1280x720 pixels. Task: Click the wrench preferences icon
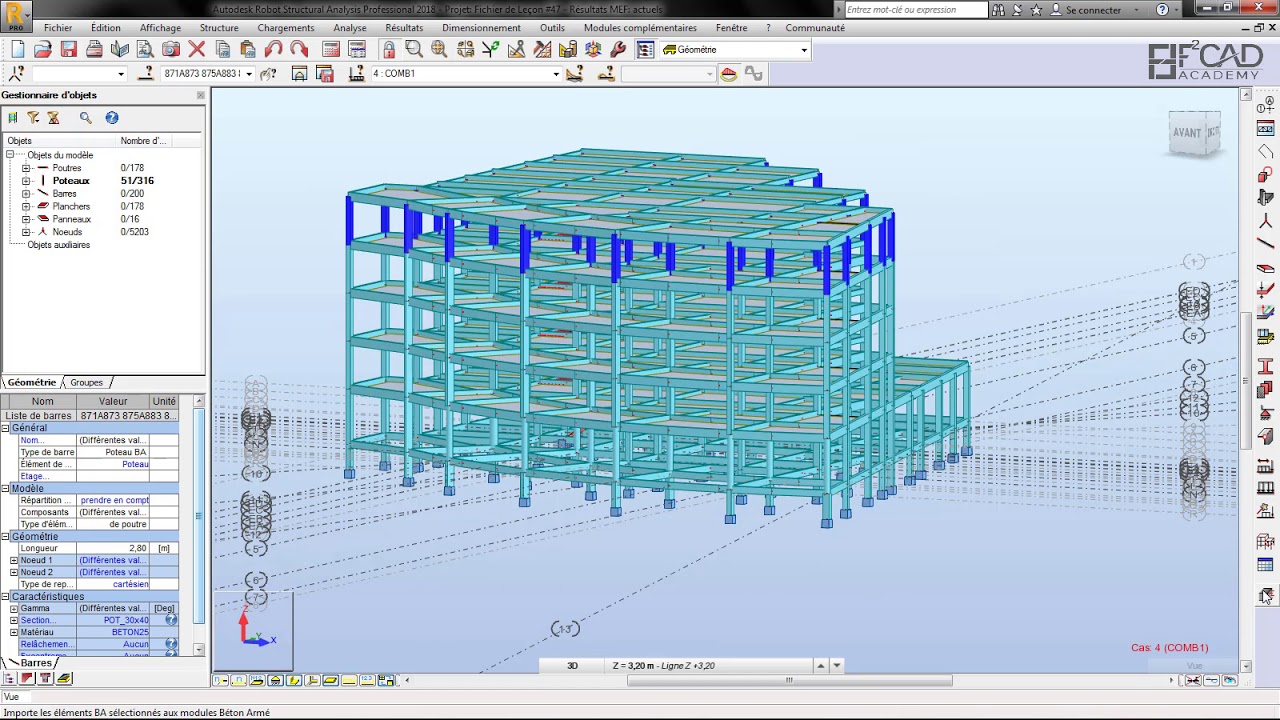pyautogui.click(x=618, y=49)
